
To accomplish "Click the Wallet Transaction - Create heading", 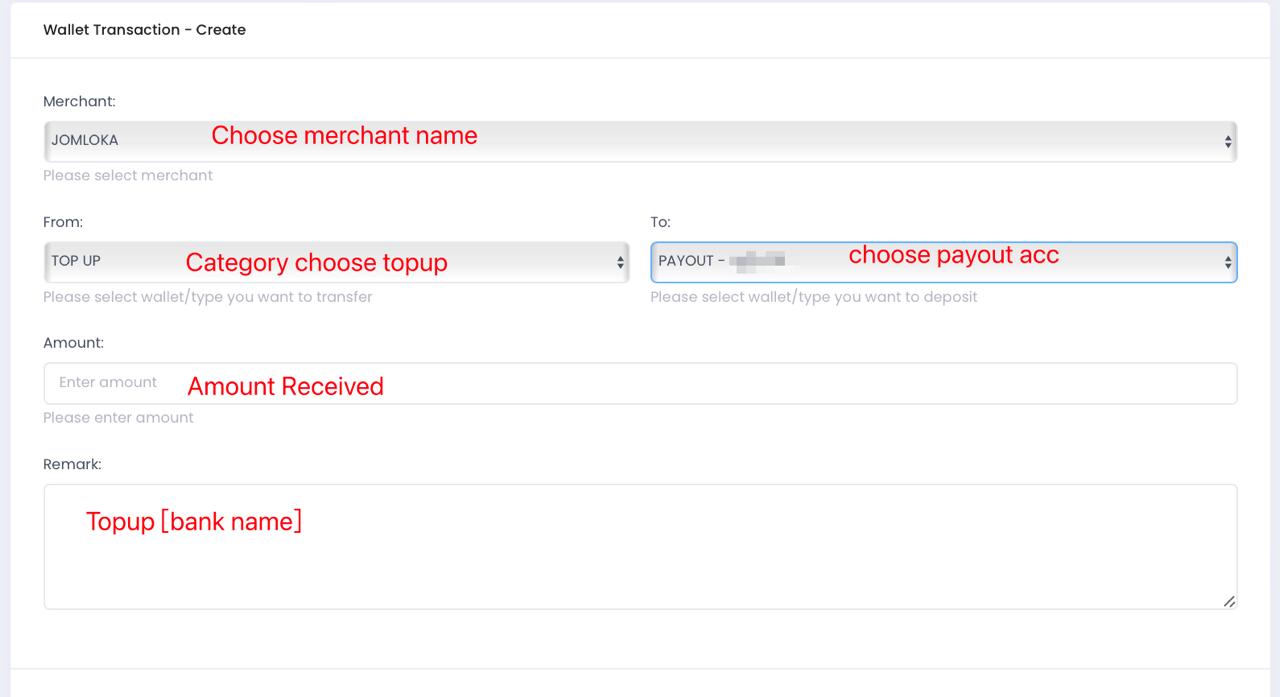I will 144,30.
